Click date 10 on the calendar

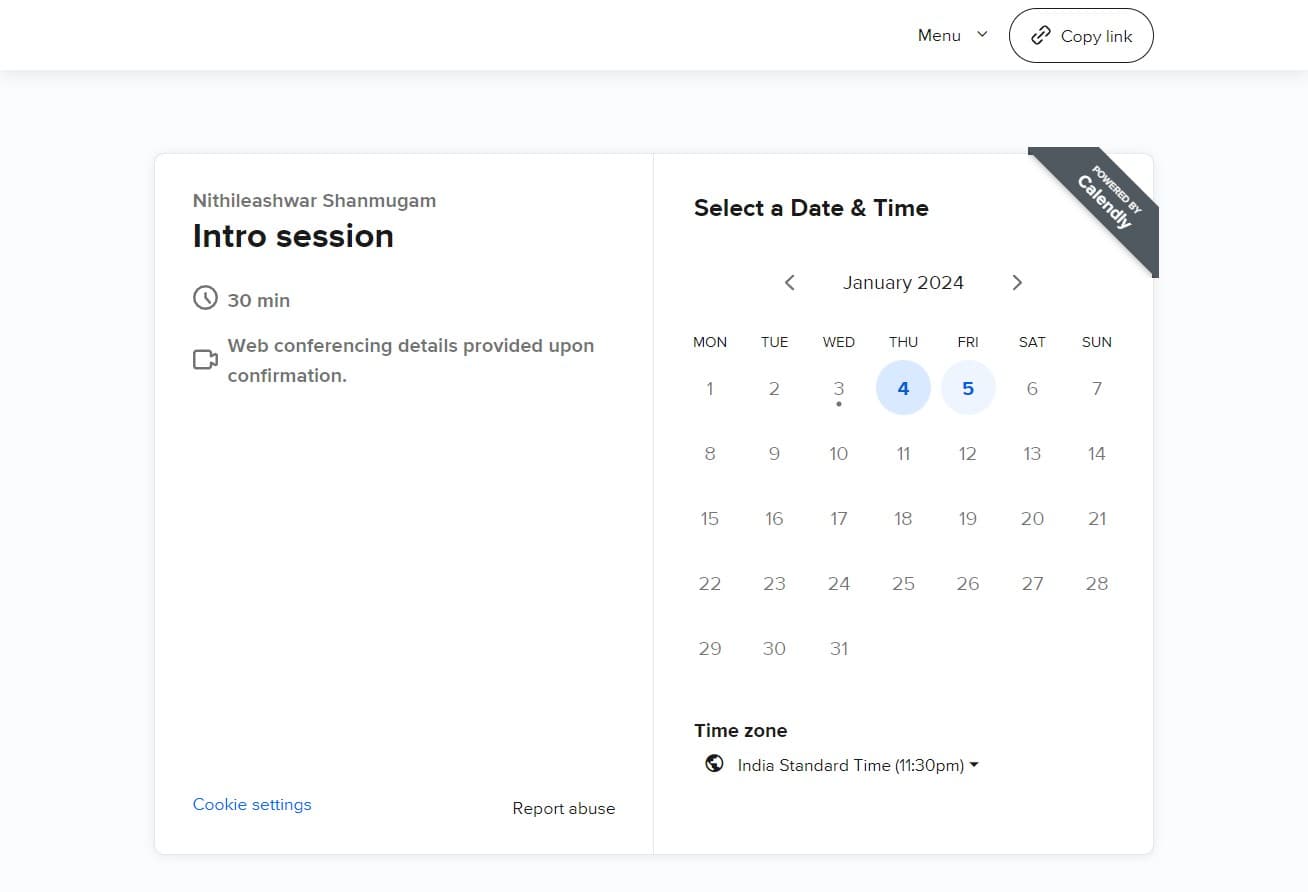tap(838, 454)
